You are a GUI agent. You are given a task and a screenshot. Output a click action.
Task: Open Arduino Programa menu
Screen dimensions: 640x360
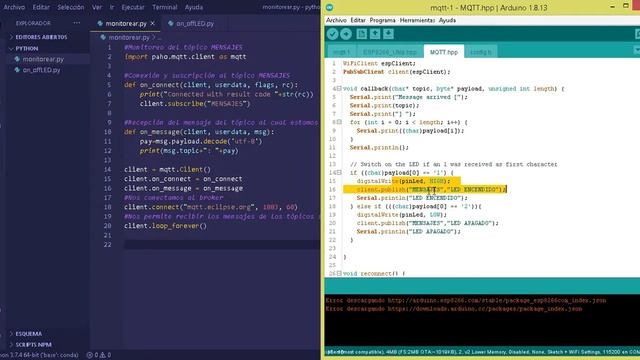pyautogui.click(x=382, y=20)
